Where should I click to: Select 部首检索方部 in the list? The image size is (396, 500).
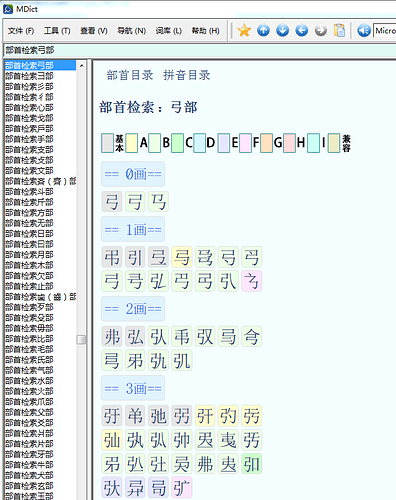click(40, 213)
